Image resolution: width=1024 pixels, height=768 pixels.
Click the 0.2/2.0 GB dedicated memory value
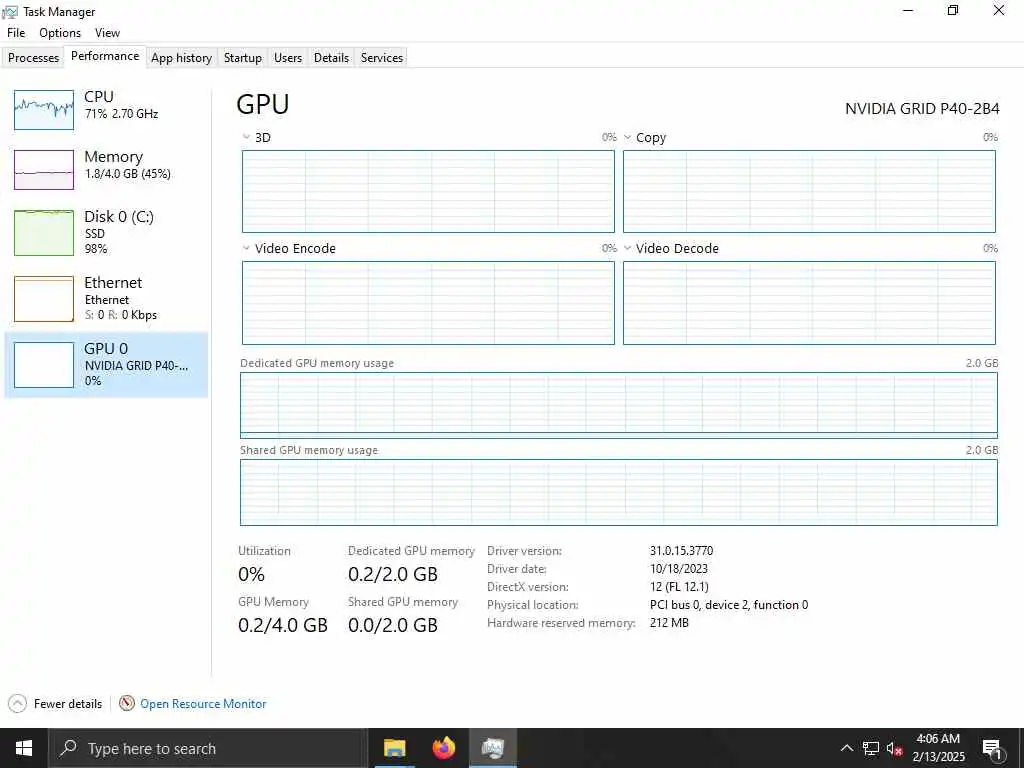(393, 574)
